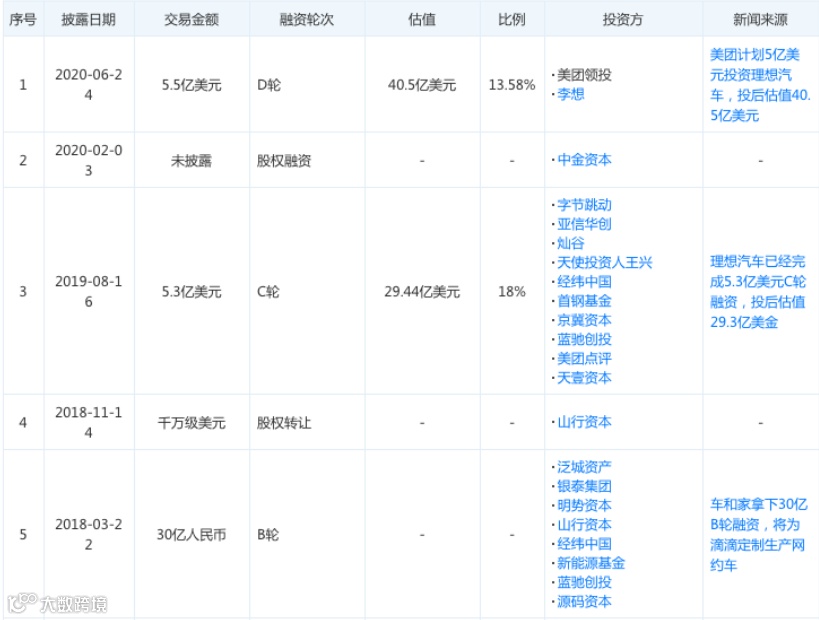Open news link 美团计划5亿美元投资理想汽车
Image resolution: width=819 pixels, height=620 pixels.
[x=760, y=85]
